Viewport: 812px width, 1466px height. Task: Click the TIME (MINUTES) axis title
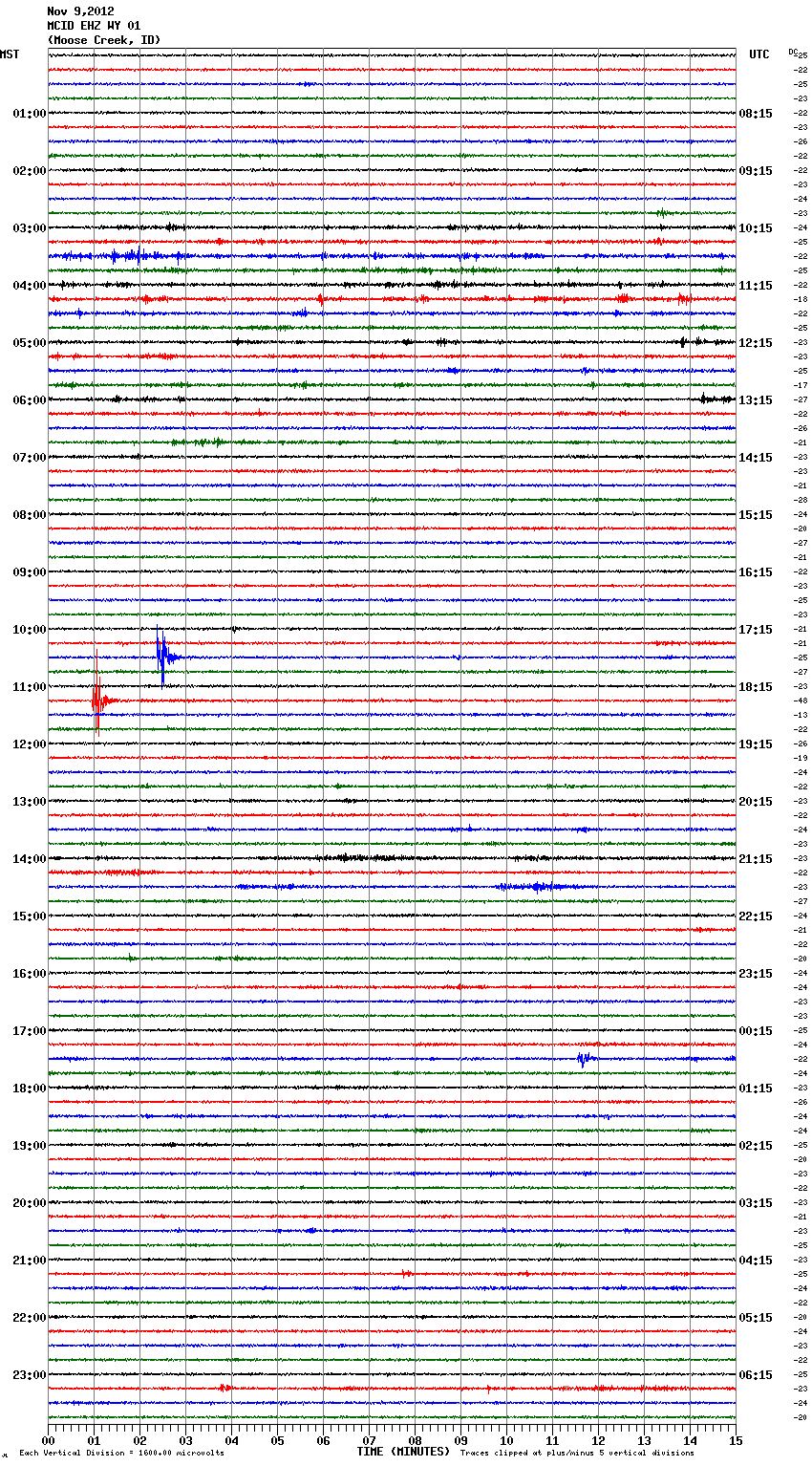pyautogui.click(x=403, y=1452)
